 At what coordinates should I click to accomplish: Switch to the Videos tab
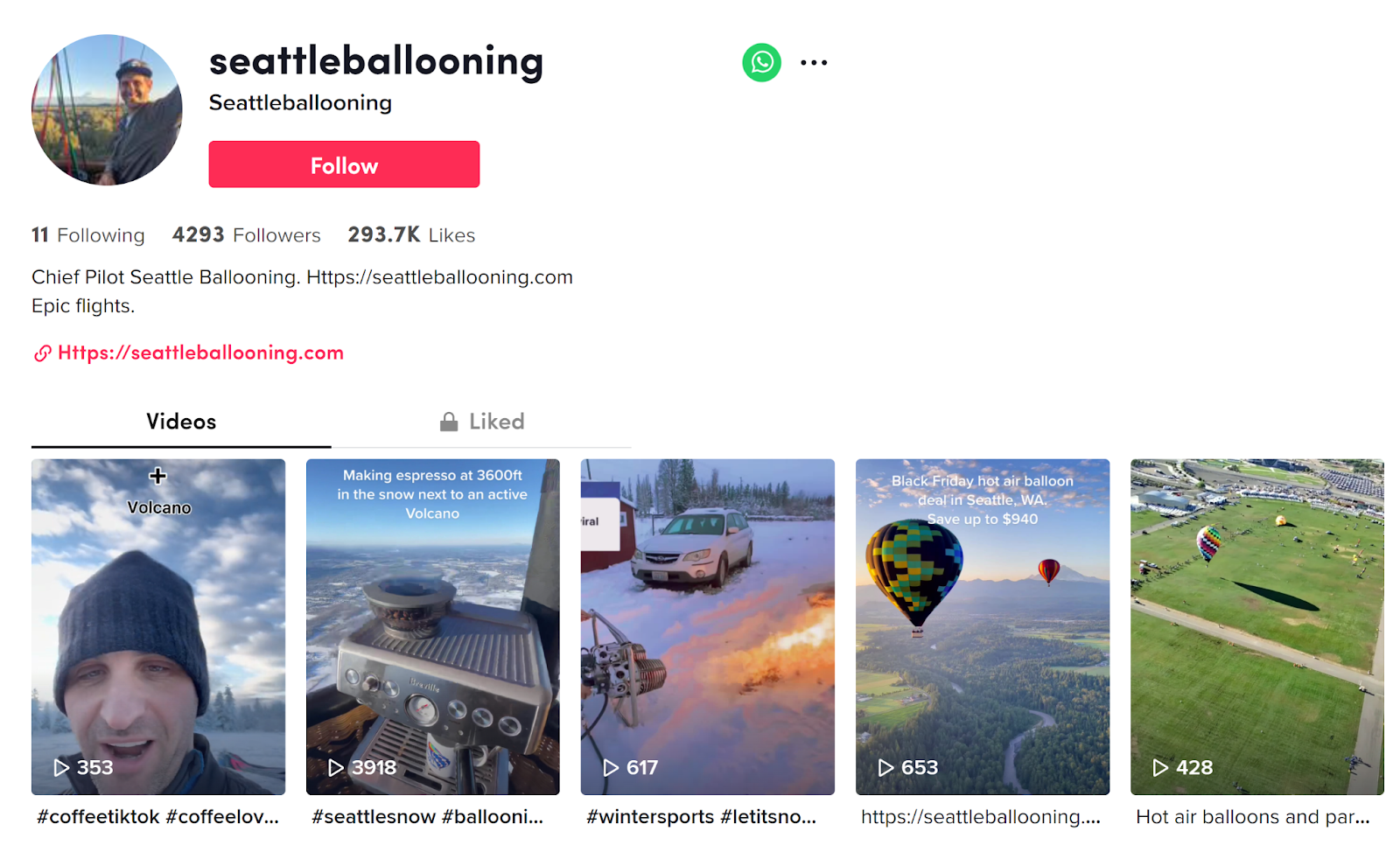click(x=181, y=422)
